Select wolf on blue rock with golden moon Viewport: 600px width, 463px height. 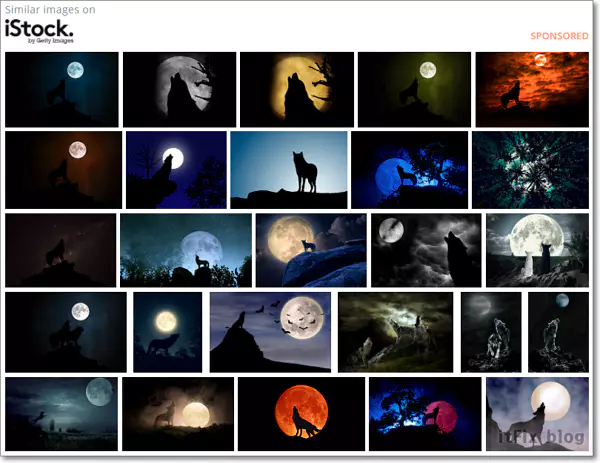[x=311, y=250]
